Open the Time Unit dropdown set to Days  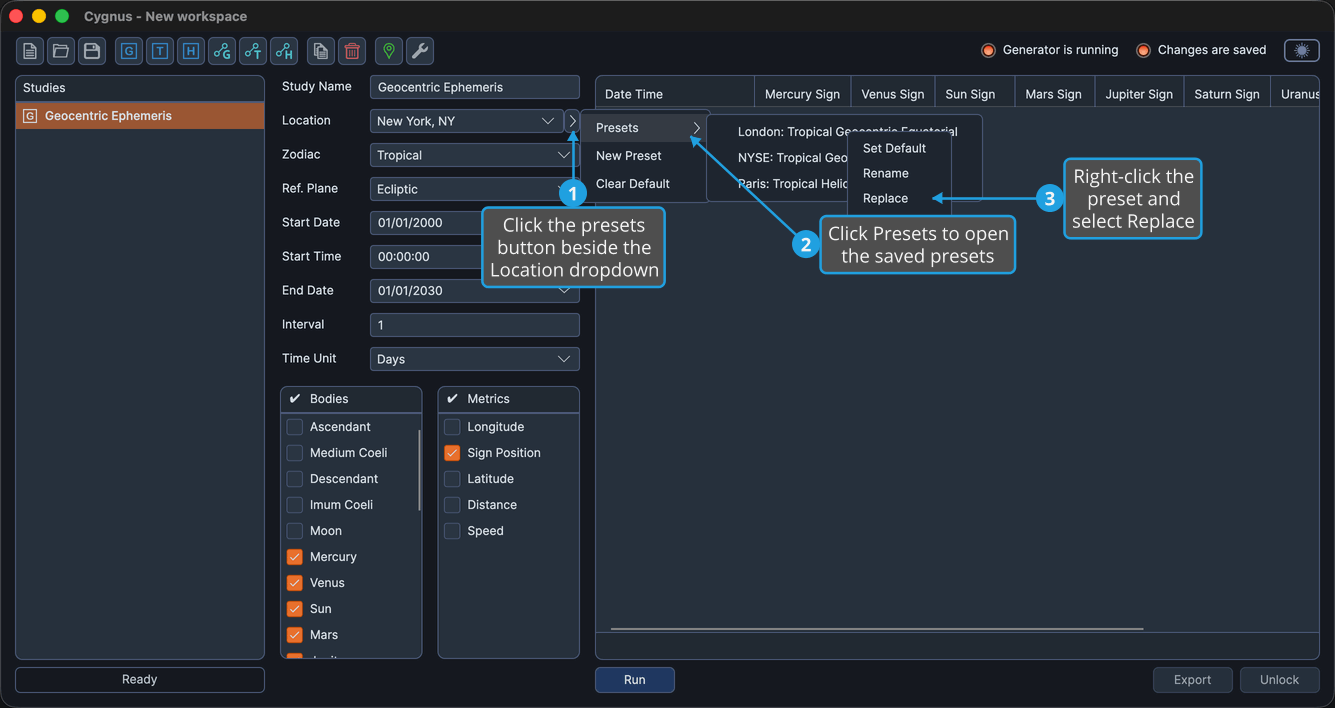pyautogui.click(x=474, y=359)
